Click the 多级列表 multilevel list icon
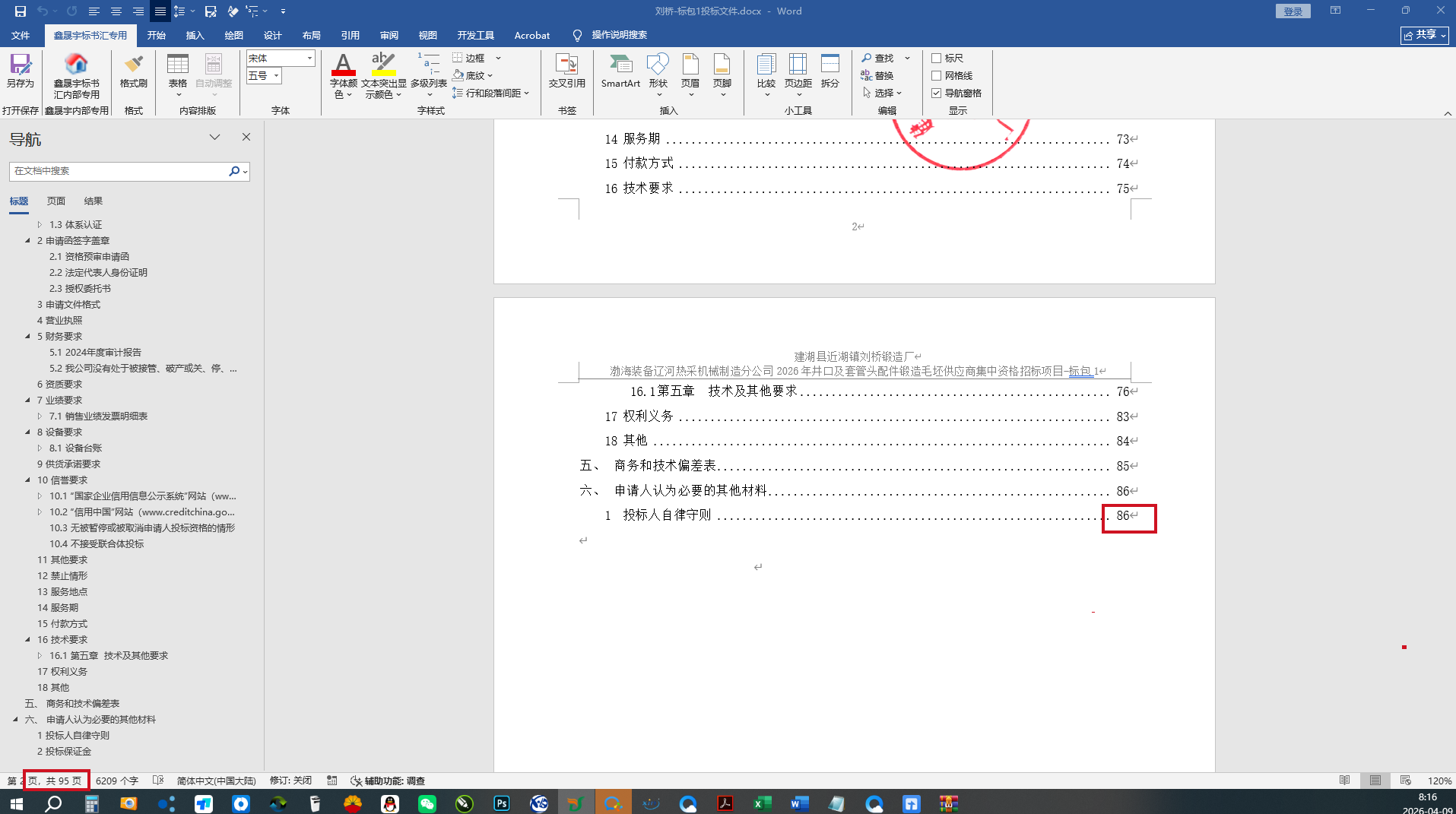The image size is (1456, 814). point(429,75)
